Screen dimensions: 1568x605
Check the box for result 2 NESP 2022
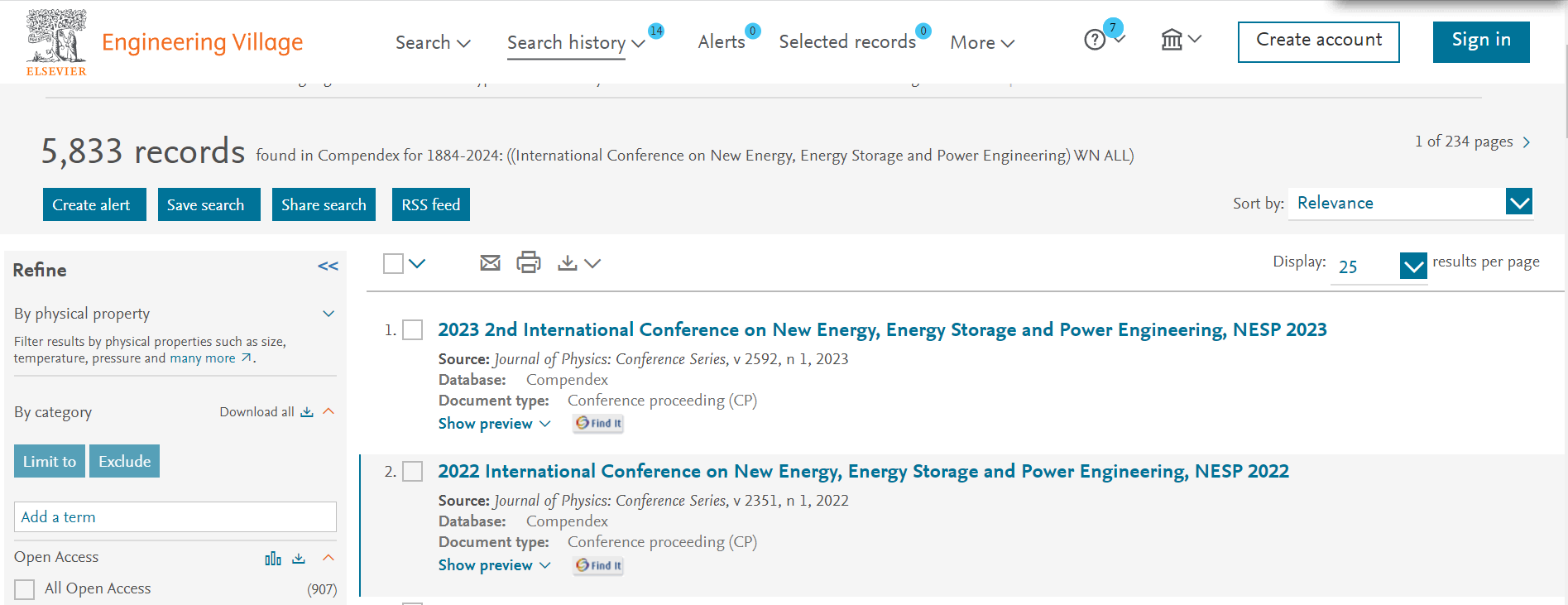tap(413, 472)
